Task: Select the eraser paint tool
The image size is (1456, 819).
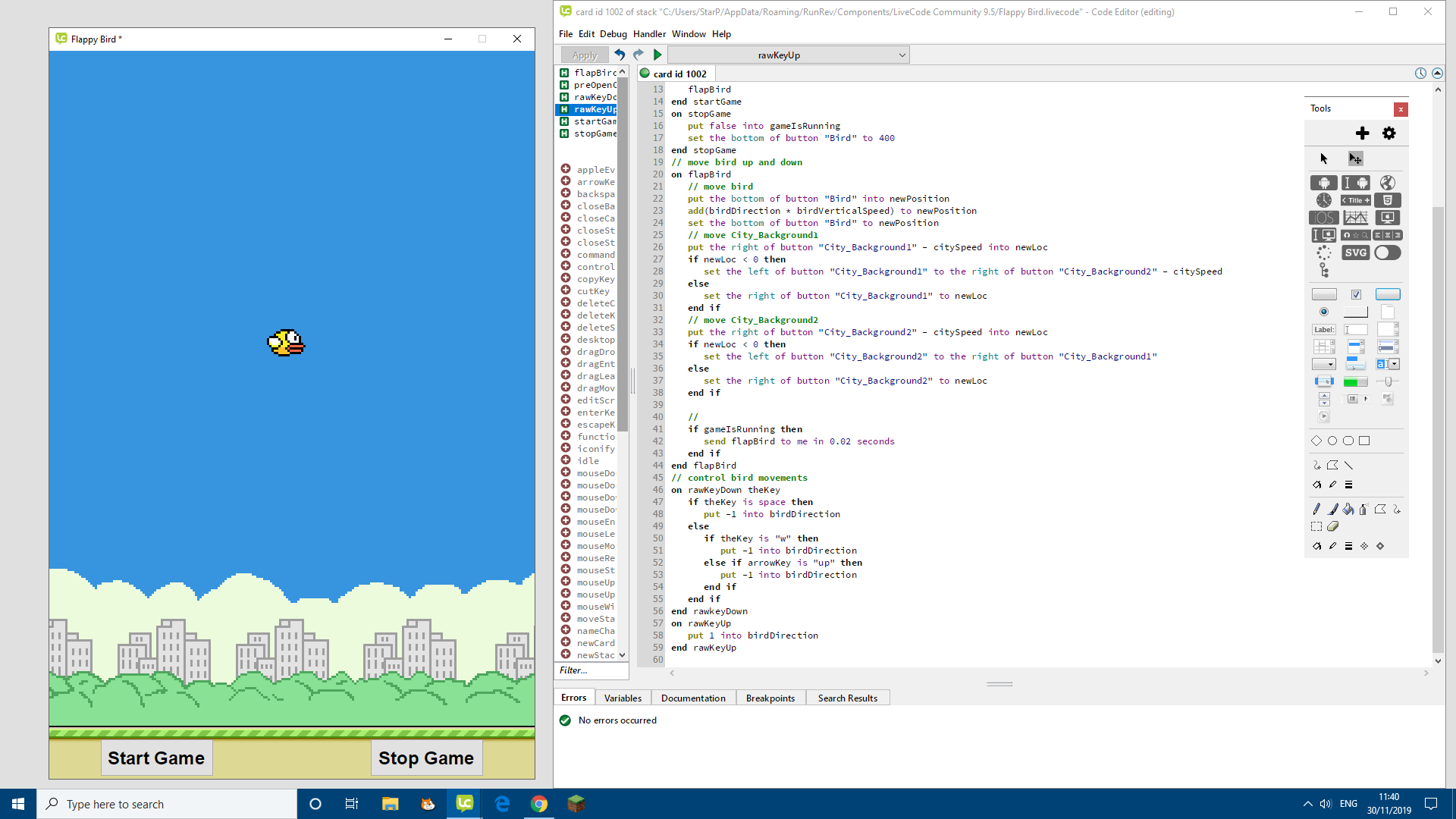Action: (1332, 526)
